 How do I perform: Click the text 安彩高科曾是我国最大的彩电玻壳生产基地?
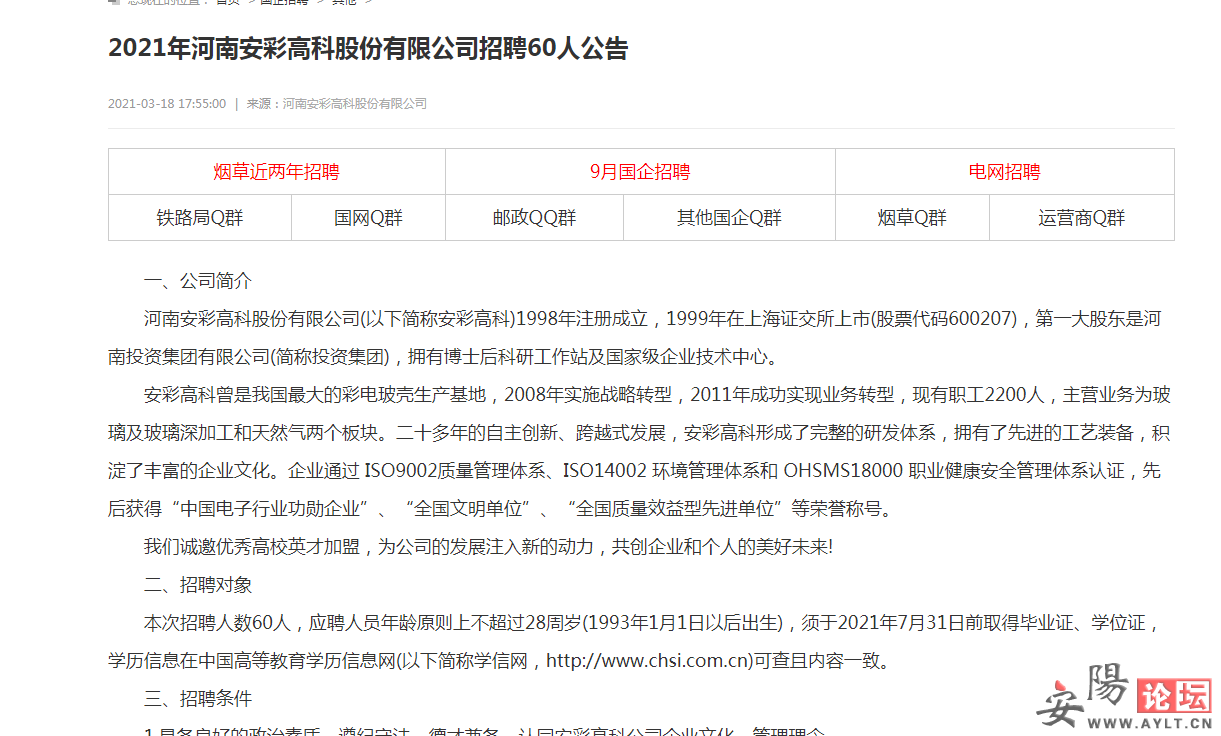point(315,395)
